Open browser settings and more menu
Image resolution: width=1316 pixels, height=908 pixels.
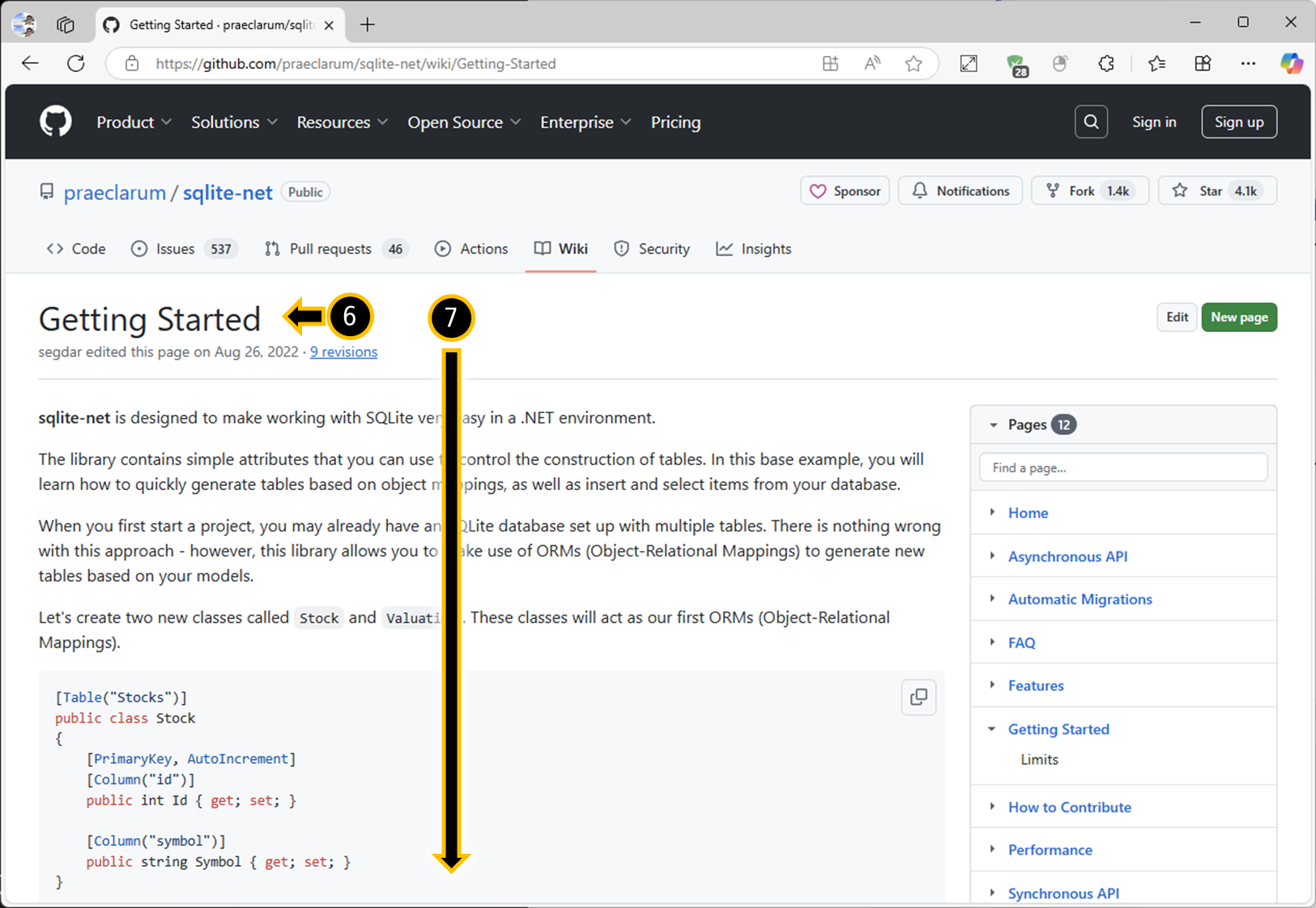1248,63
